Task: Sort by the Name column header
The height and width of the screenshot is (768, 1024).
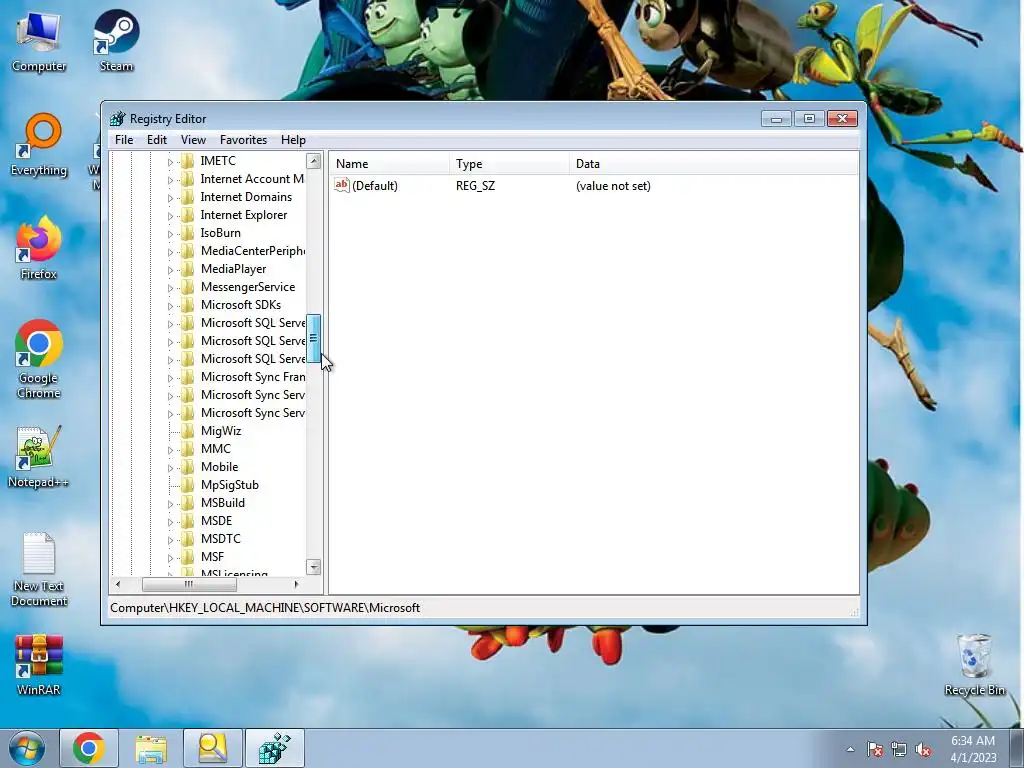Action: 389,164
